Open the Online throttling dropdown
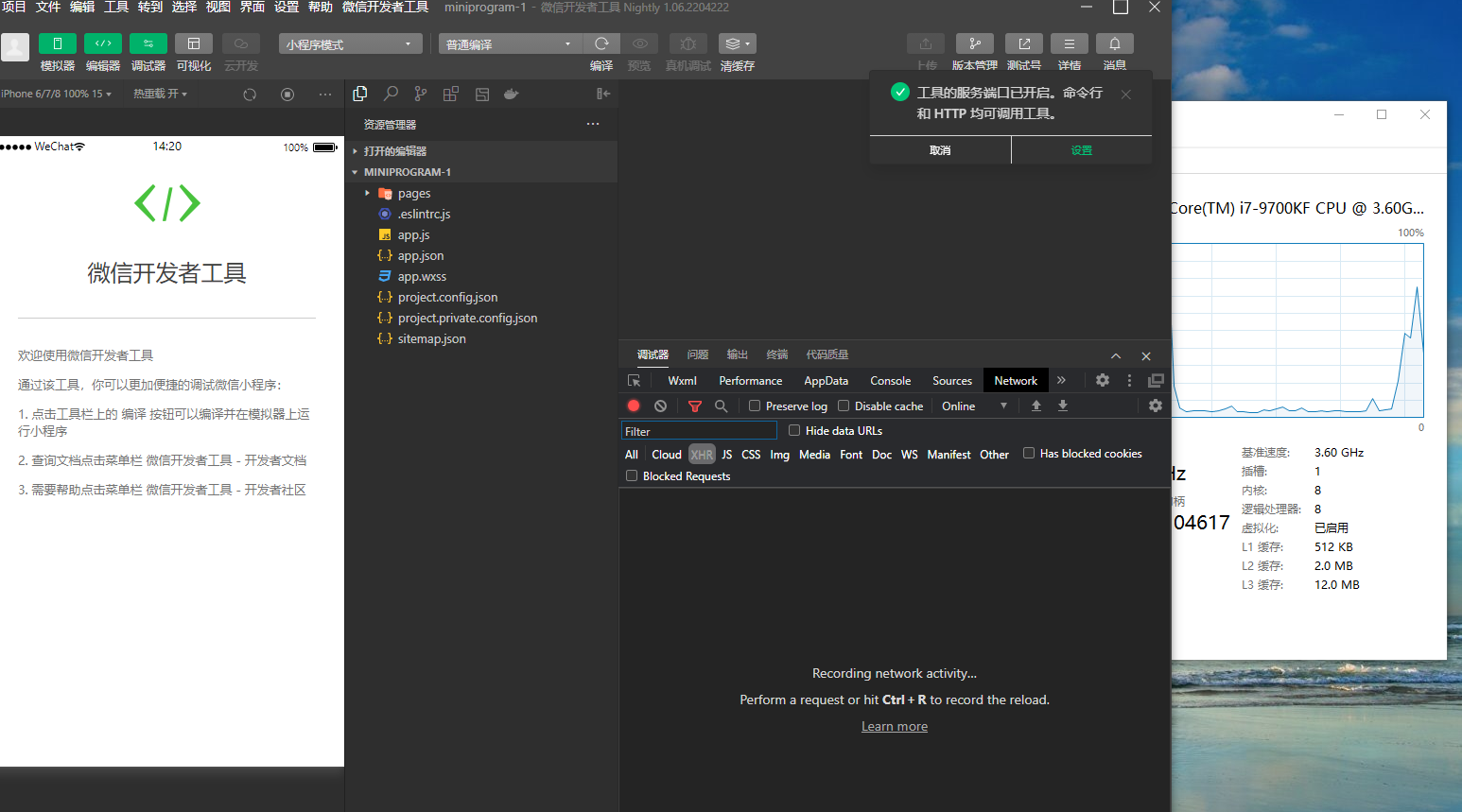This screenshot has height=812, width=1462. pyautogui.click(x=973, y=406)
